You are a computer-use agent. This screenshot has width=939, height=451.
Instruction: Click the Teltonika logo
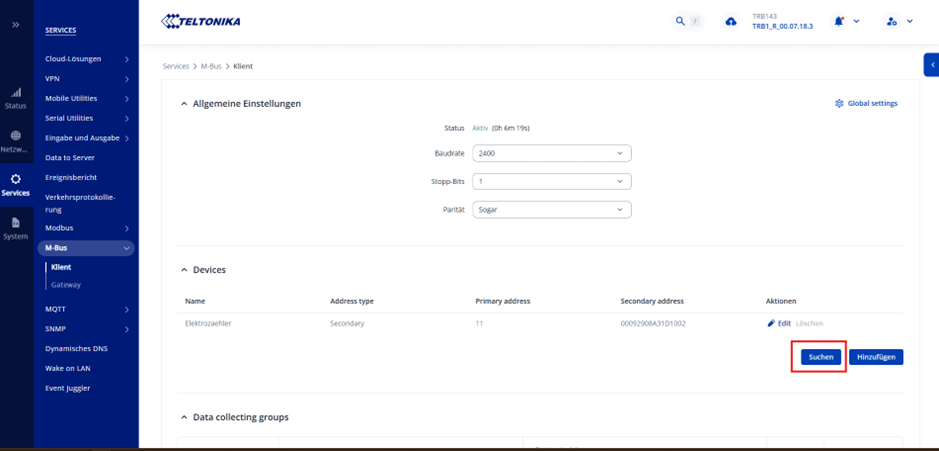[201, 22]
